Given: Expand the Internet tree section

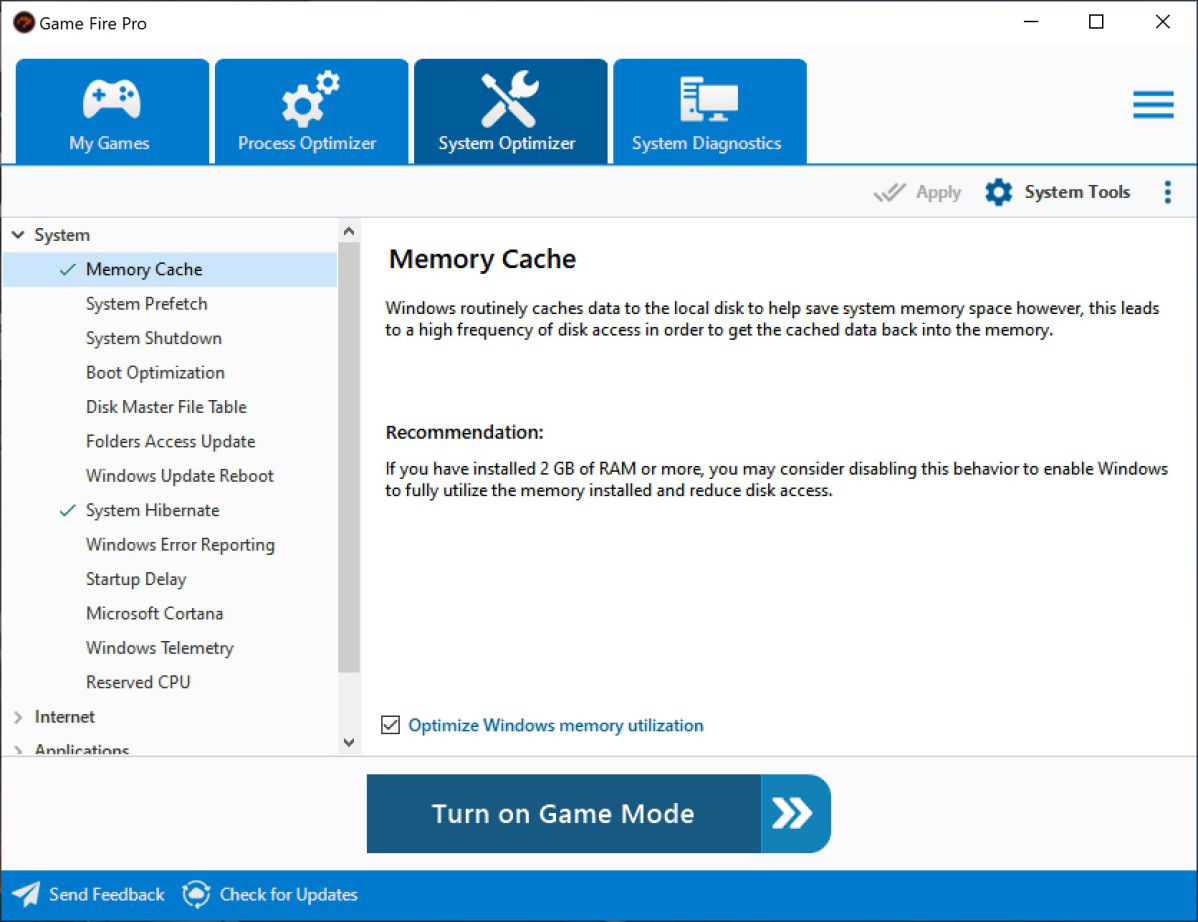Looking at the screenshot, I should [18, 717].
